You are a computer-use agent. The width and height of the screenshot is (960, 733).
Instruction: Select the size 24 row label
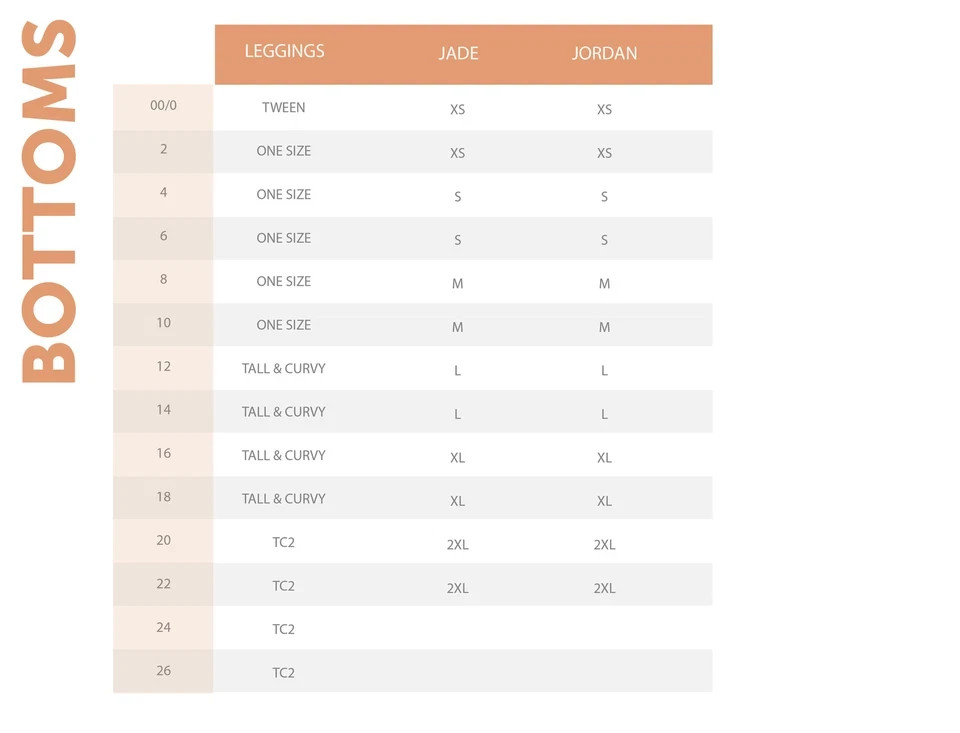point(163,627)
